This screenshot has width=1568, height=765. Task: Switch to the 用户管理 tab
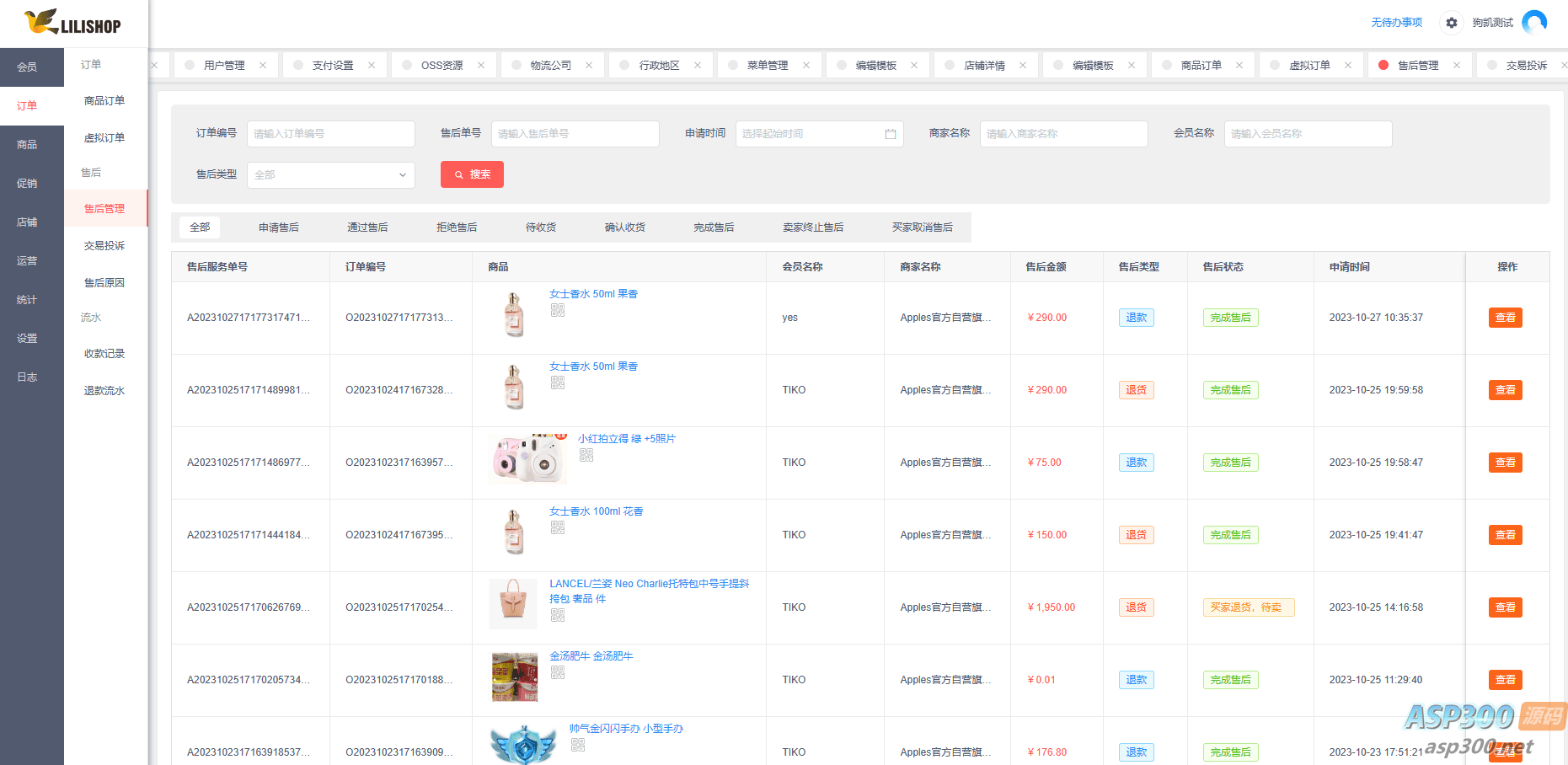(x=224, y=65)
